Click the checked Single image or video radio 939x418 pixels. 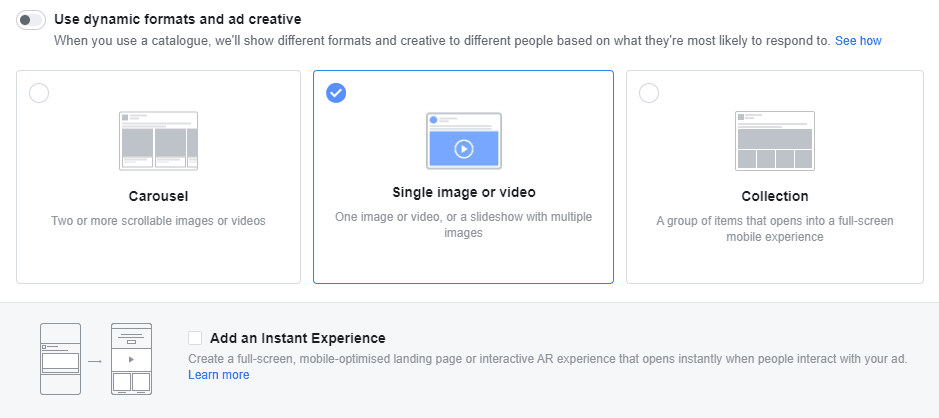tap(336, 93)
